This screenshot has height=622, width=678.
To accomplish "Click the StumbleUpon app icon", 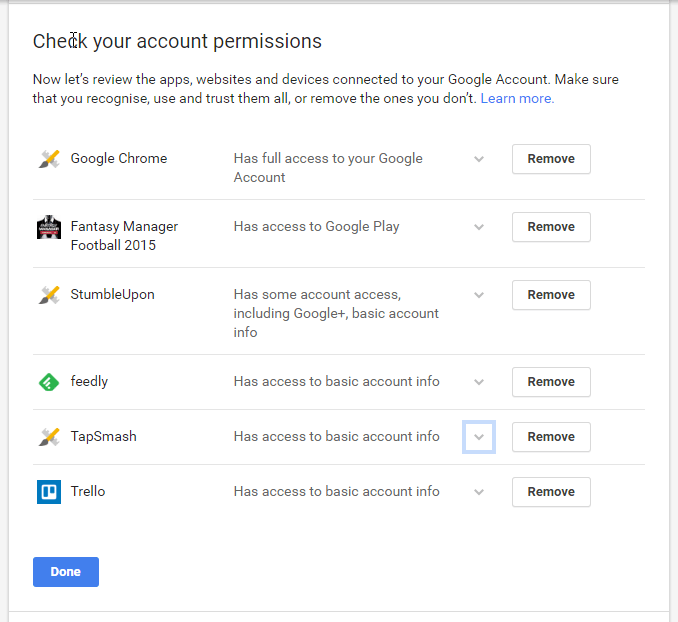I will (x=49, y=295).
